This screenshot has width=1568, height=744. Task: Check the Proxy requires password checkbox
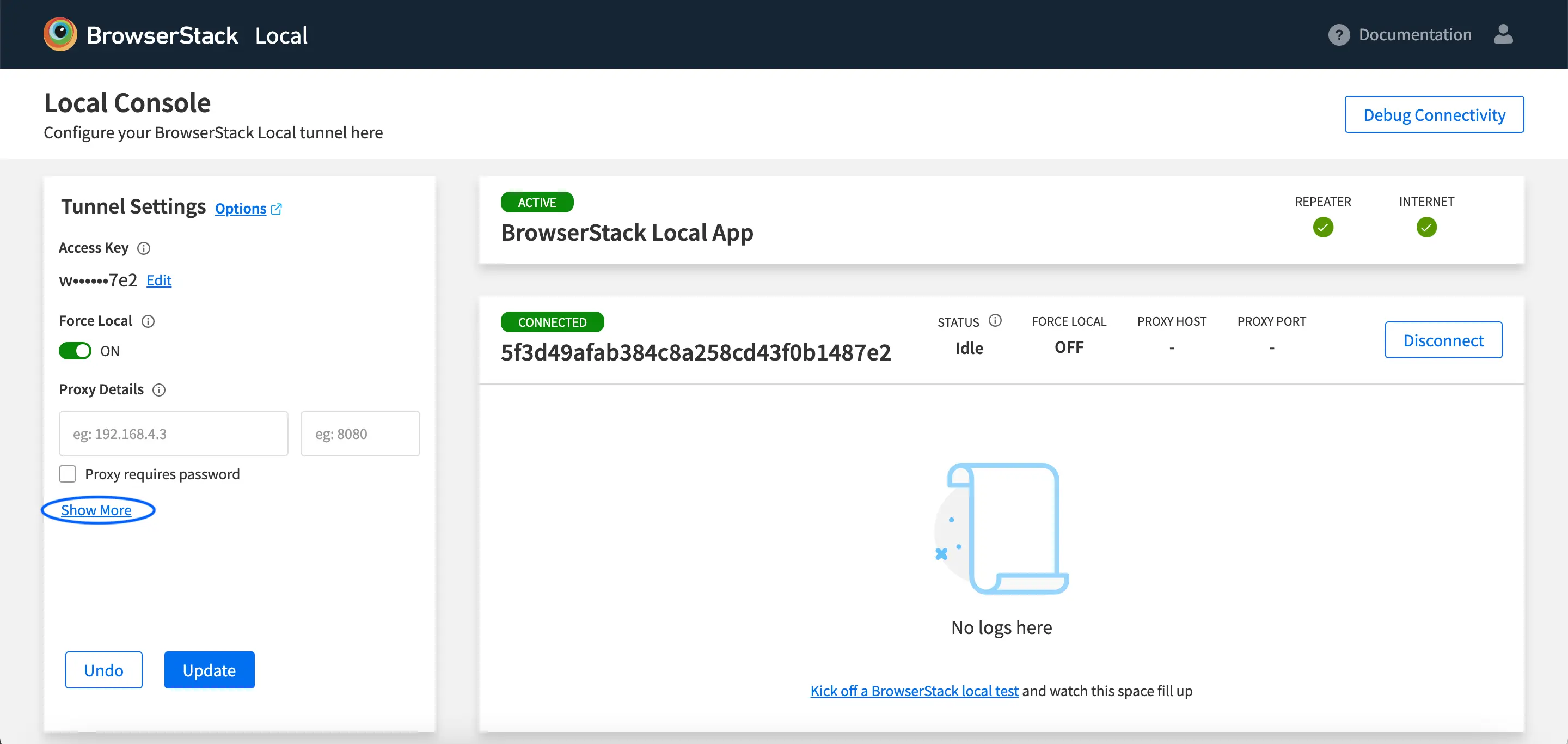tap(68, 474)
